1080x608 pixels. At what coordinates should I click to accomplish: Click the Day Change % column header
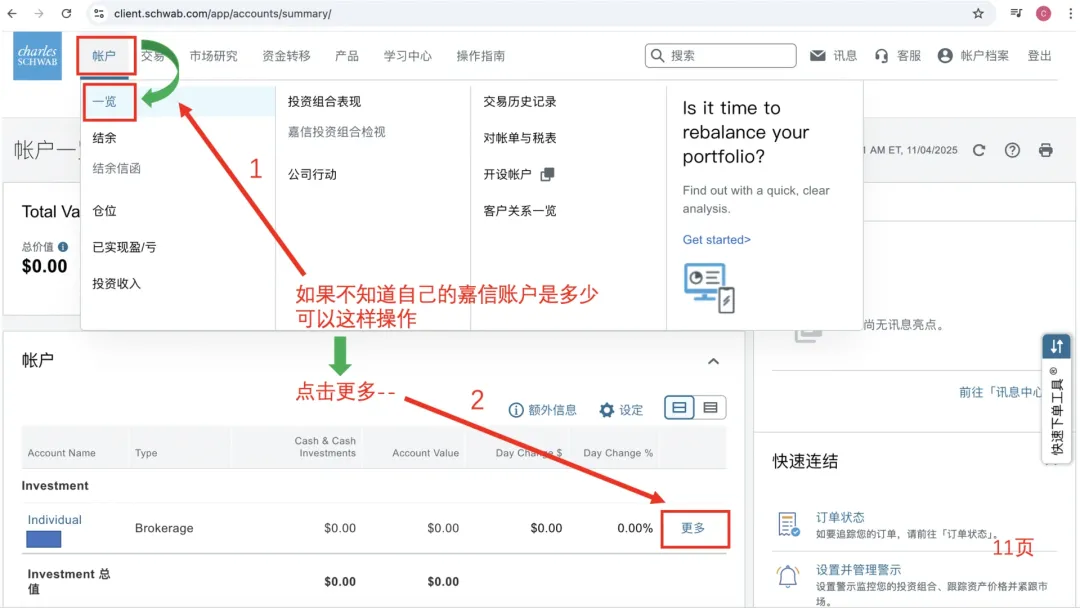pyautogui.click(x=618, y=453)
